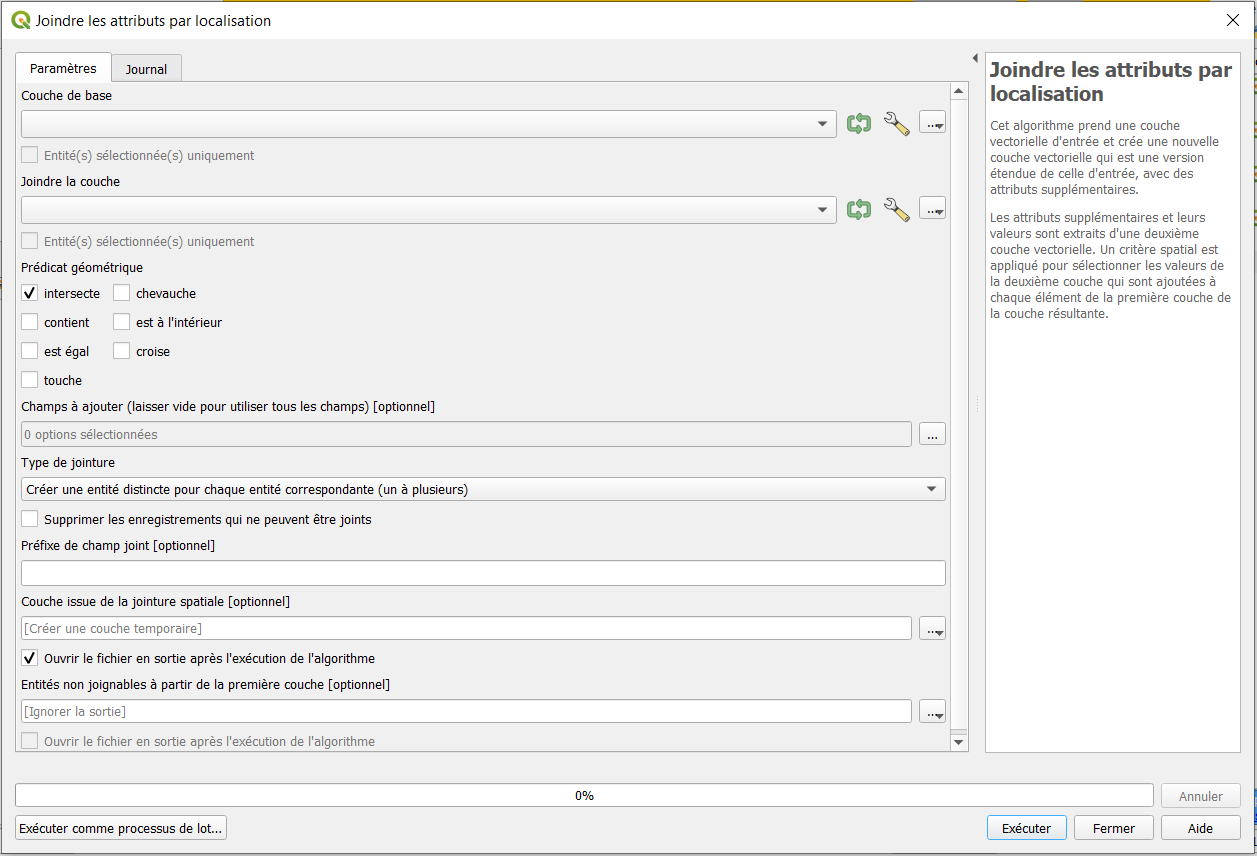Check Supprimer les enregistrements qui ne peuvent être joints
The width and height of the screenshot is (1257, 856).
click(x=30, y=519)
